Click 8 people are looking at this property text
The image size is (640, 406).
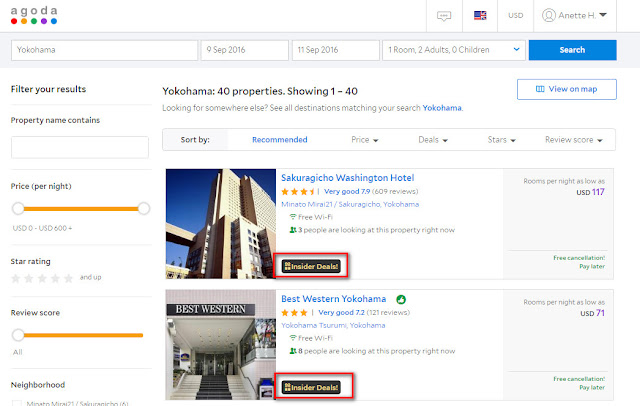tap(376, 351)
